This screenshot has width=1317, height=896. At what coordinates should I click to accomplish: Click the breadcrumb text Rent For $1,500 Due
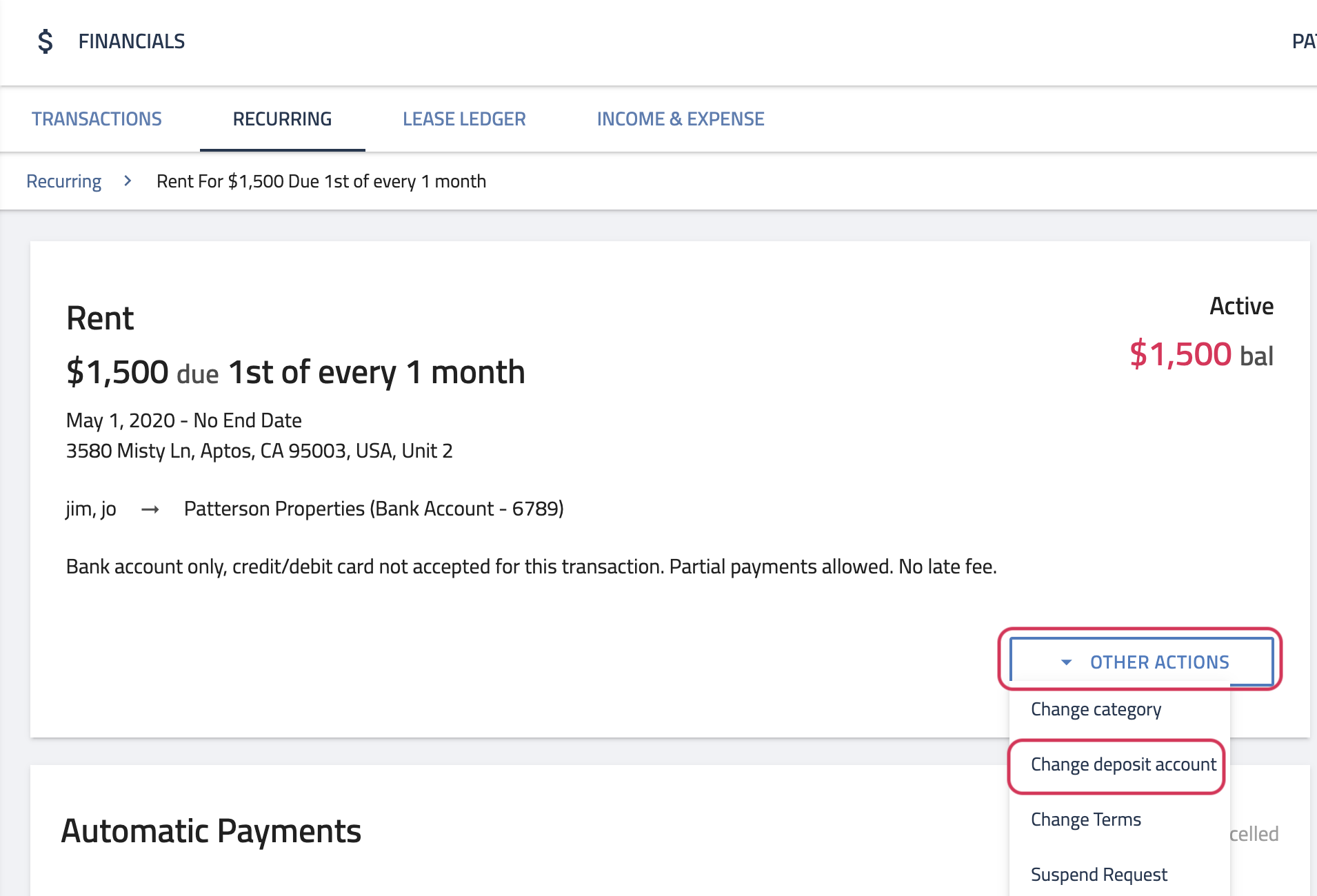click(x=321, y=181)
